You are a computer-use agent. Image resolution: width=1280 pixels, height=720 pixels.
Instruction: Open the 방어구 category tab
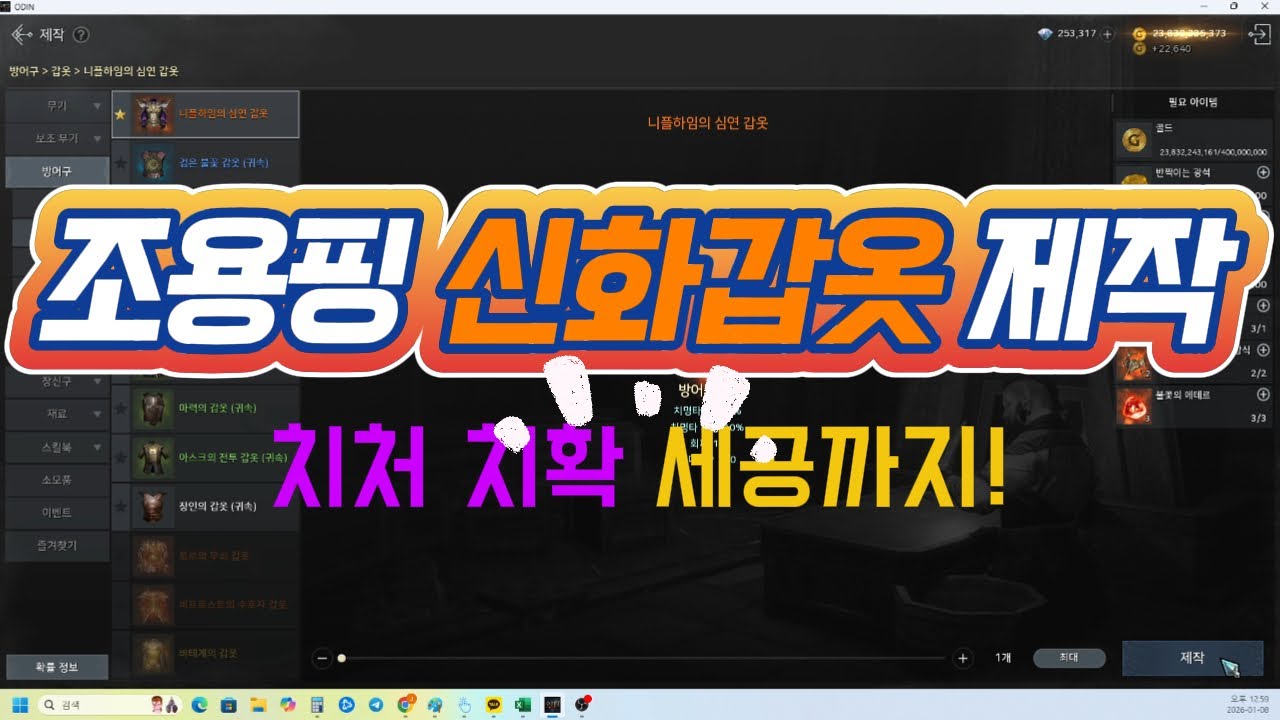57,172
